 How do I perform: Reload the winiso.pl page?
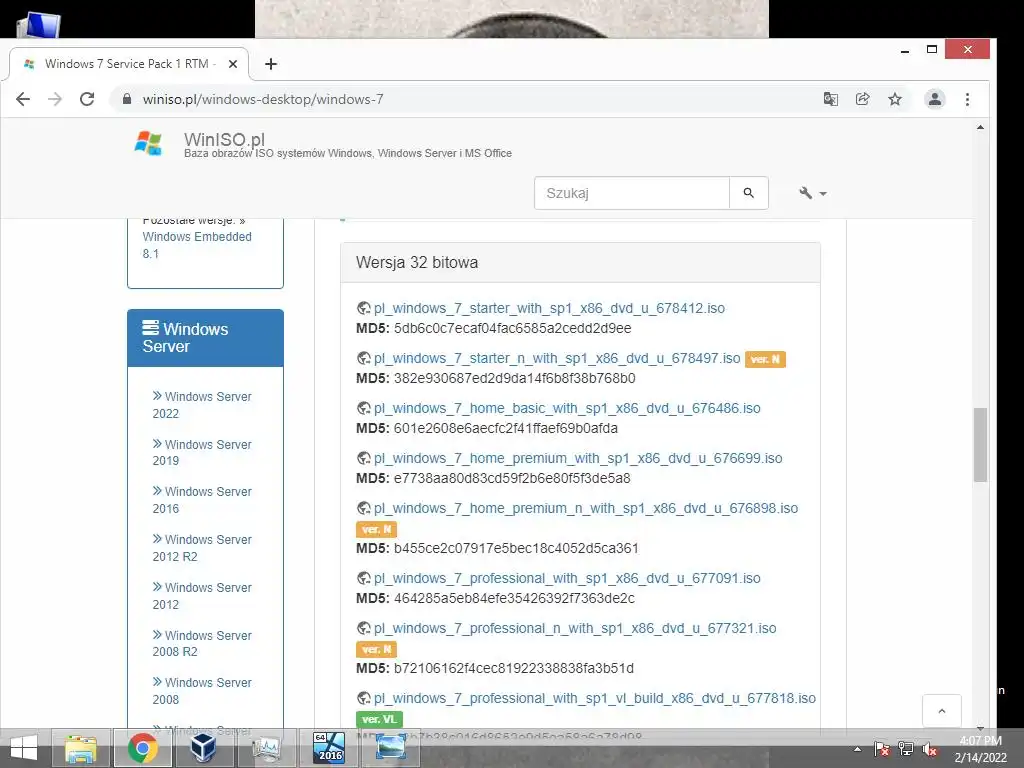pyautogui.click(x=87, y=99)
